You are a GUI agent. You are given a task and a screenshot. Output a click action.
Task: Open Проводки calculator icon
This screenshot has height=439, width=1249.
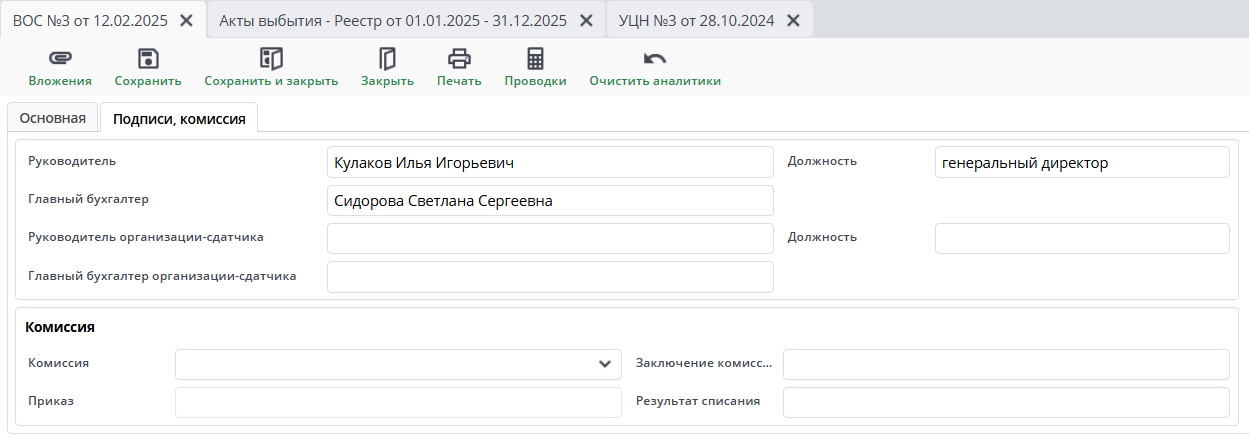pyautogui.click(x=535, y=58)
